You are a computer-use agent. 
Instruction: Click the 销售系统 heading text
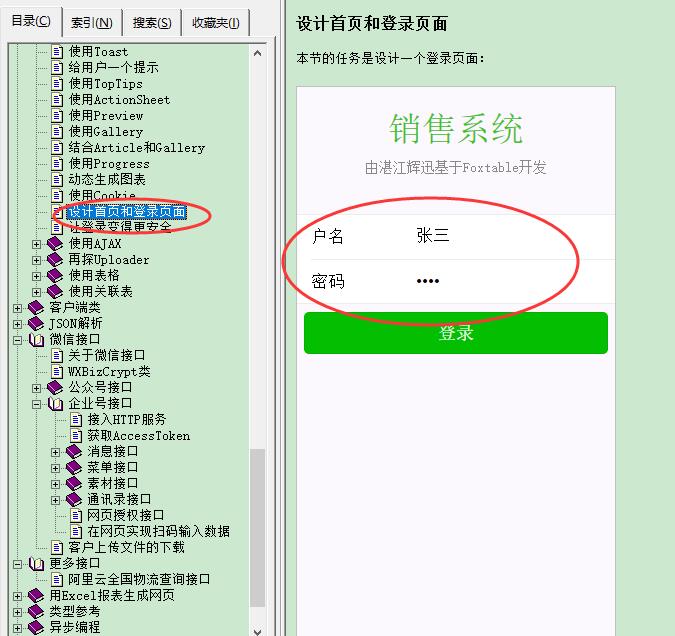(x=456, y=128)
